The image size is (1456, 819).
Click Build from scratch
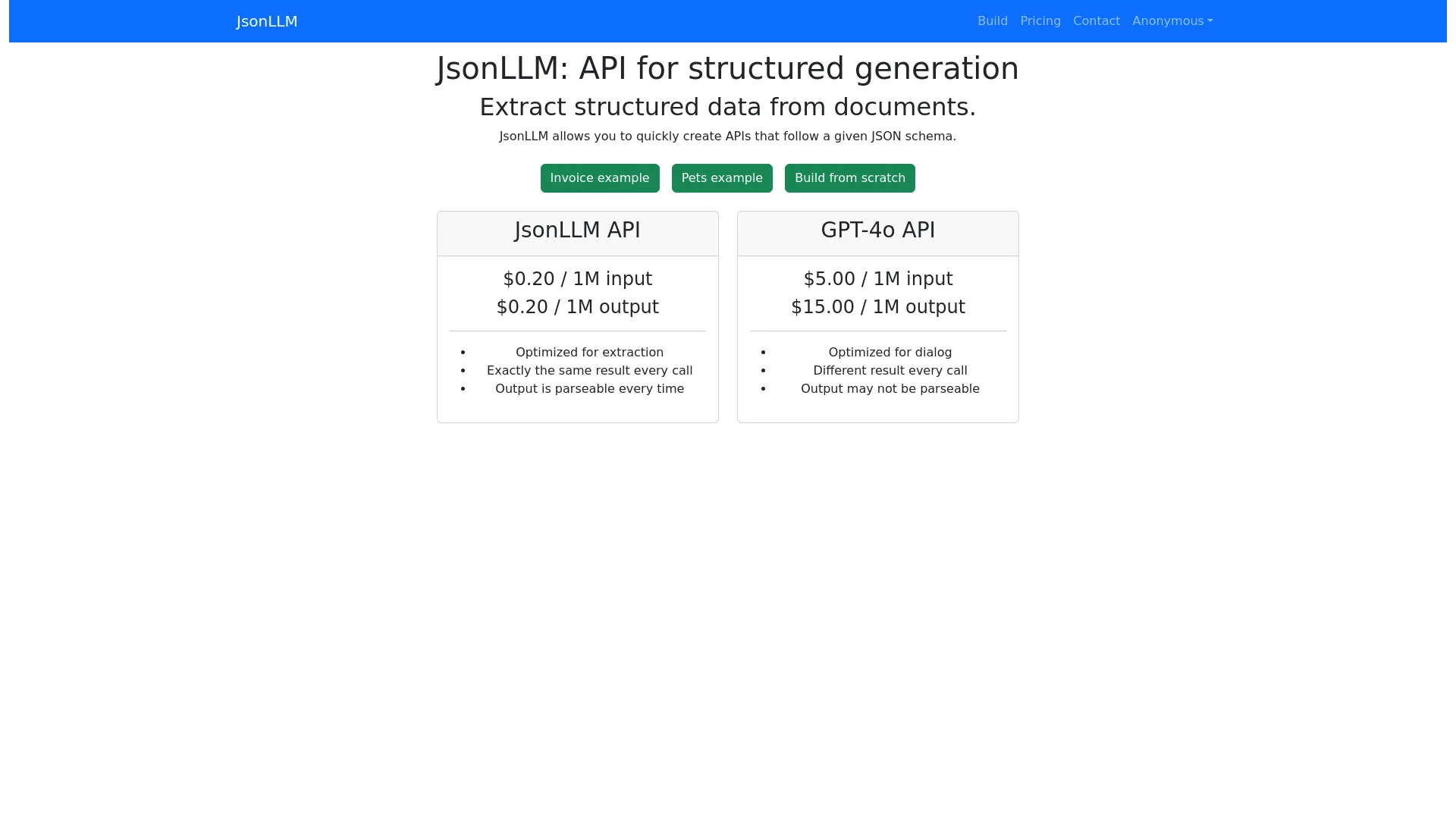(849, 177)
